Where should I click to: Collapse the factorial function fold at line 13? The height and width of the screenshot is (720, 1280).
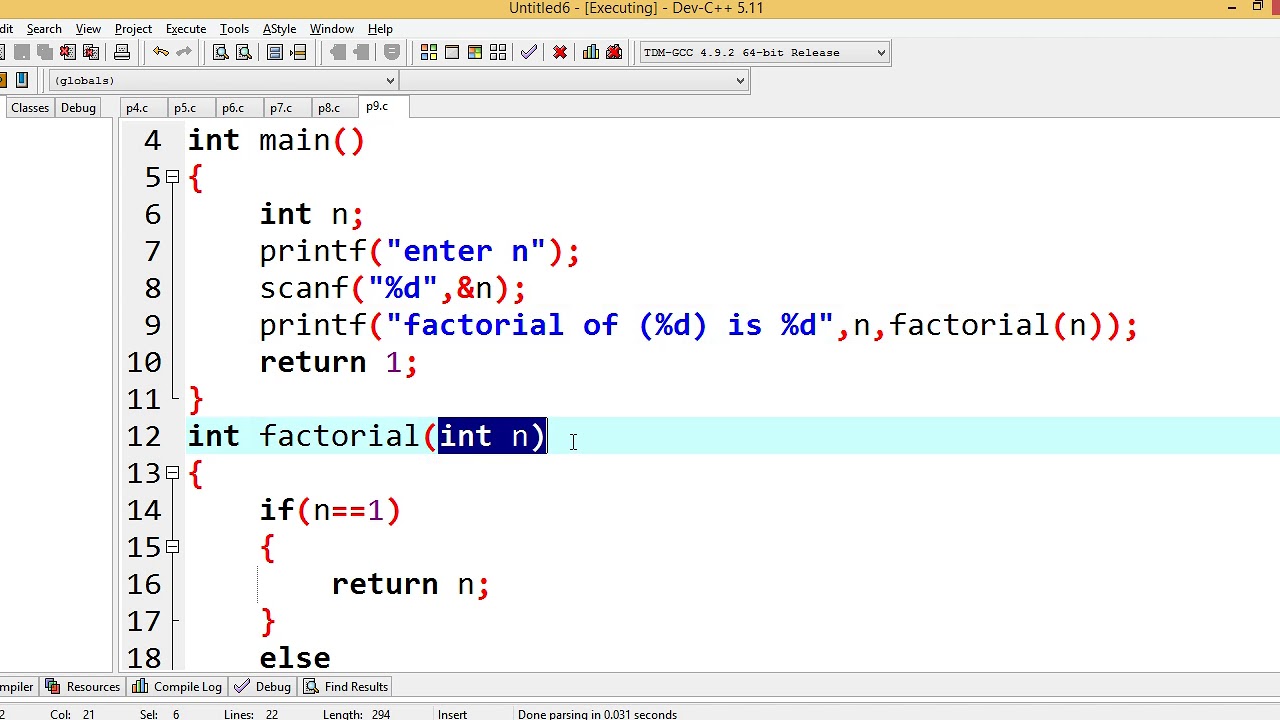point(172,473)
